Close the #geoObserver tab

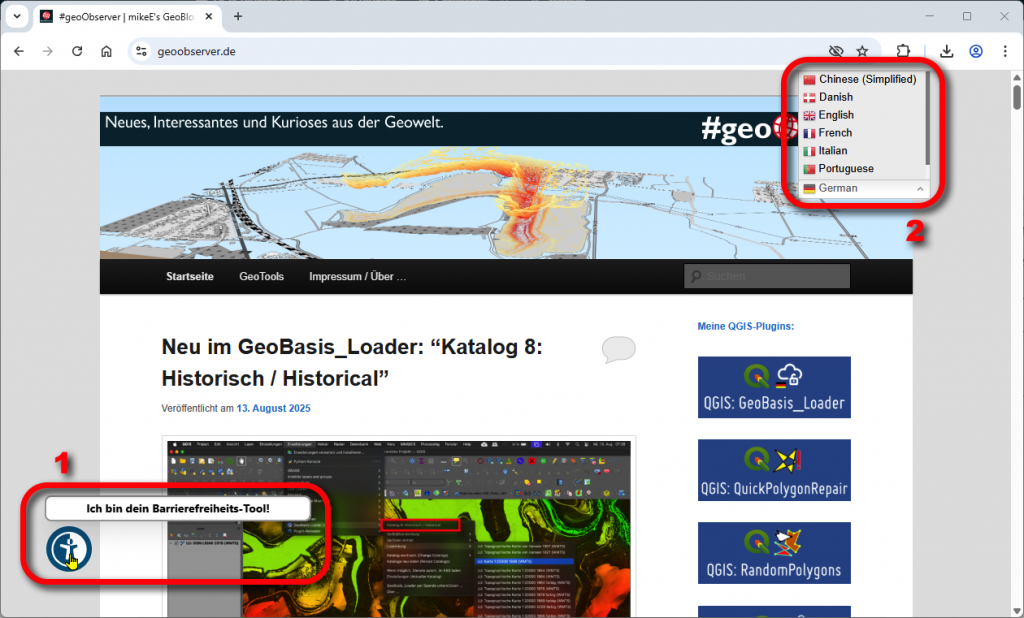coord(209,16)
